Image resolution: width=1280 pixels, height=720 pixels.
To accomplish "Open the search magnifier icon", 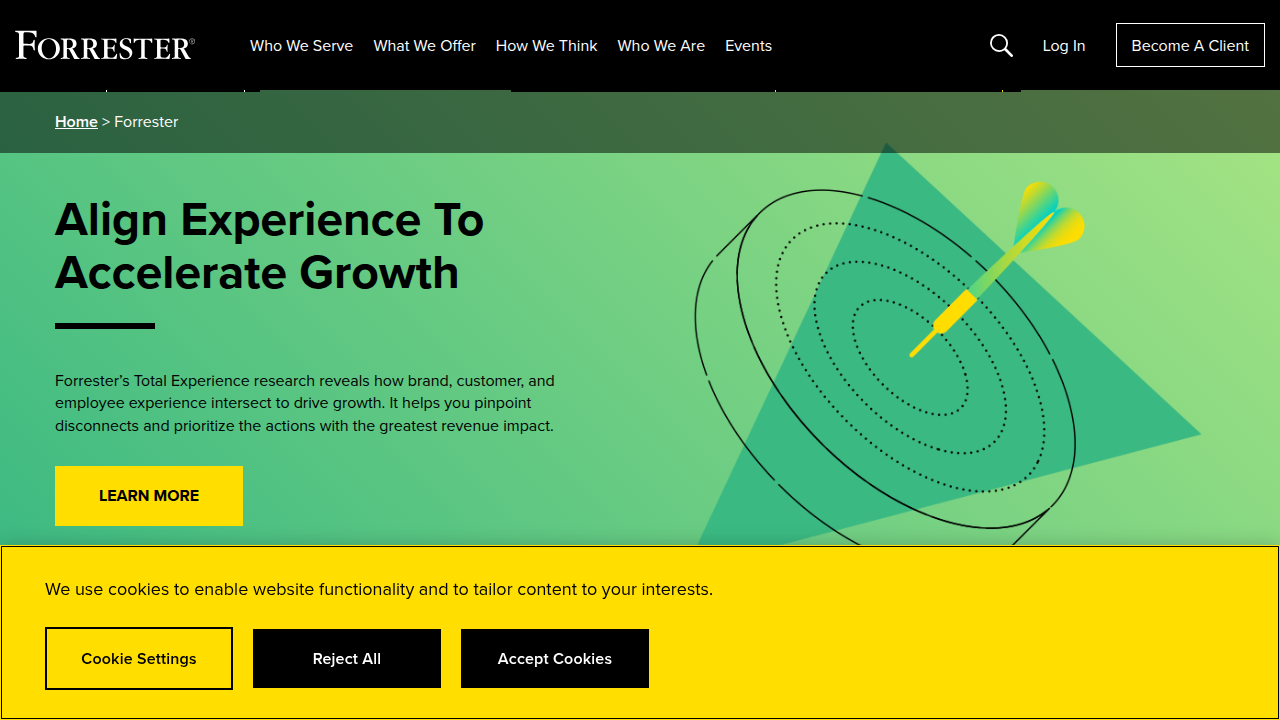I will (x=1001, y=45).
